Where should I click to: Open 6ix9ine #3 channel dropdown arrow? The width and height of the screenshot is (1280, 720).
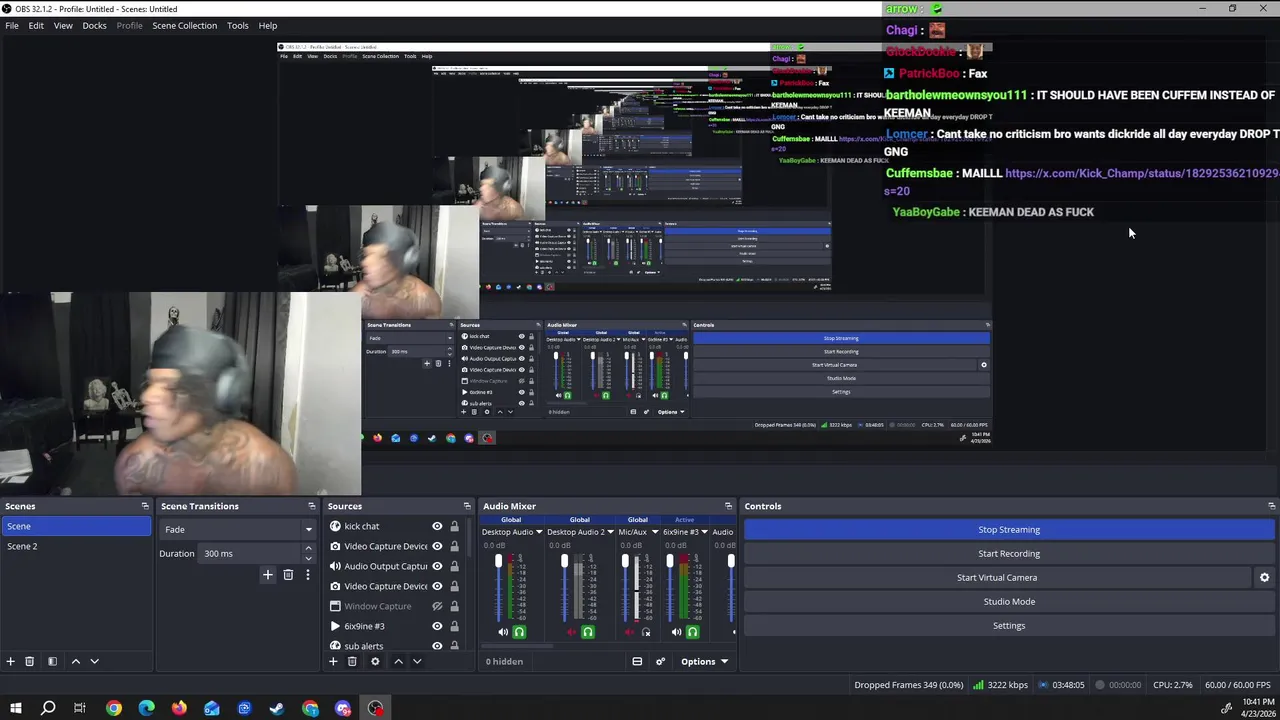click(x=704, y=532)
